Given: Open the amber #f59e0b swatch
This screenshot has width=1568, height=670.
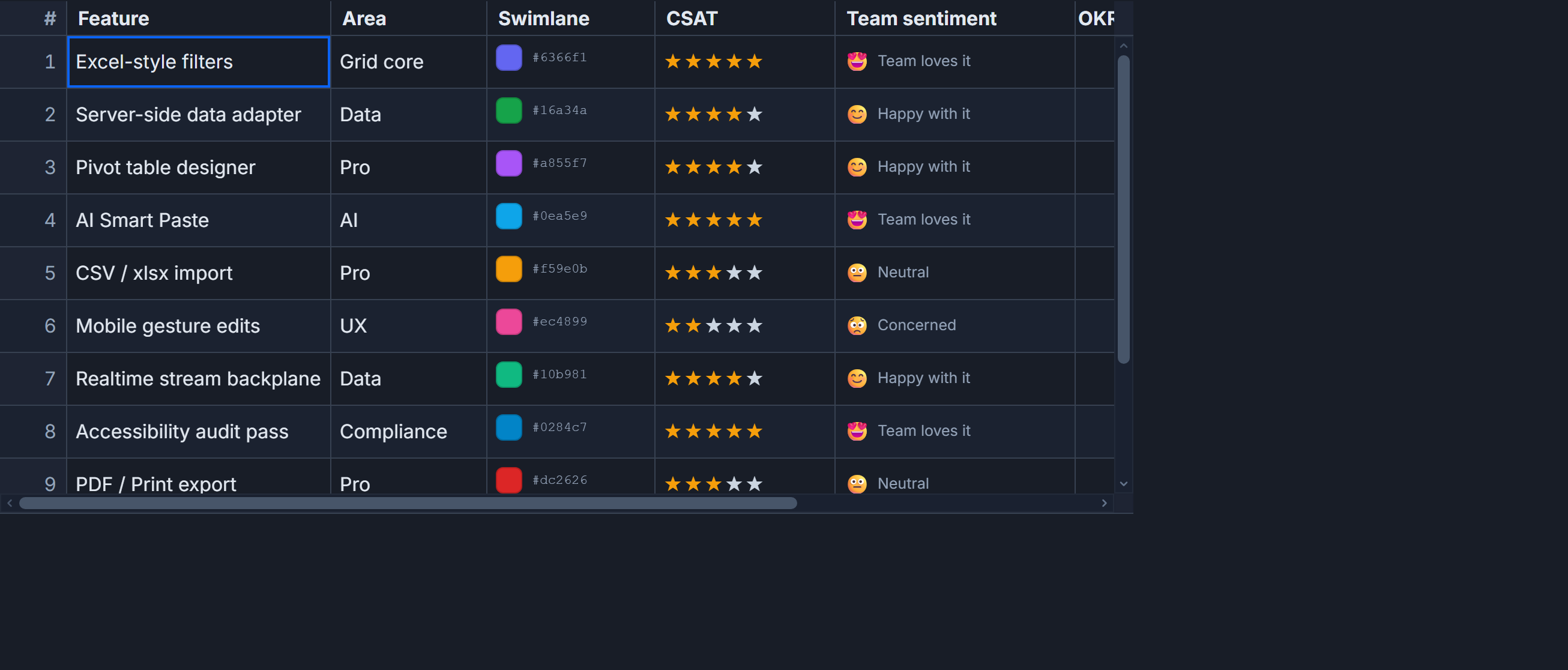Looking at the screenshot, I should 509,269.
